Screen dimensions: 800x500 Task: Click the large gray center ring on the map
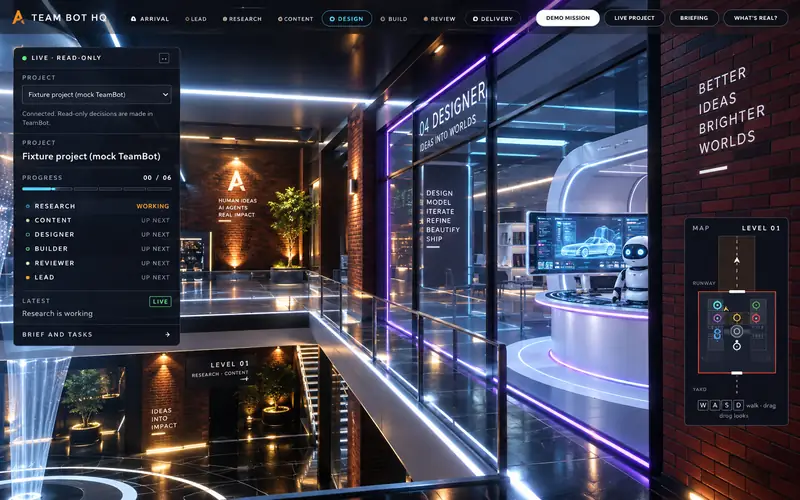point(737,331)
